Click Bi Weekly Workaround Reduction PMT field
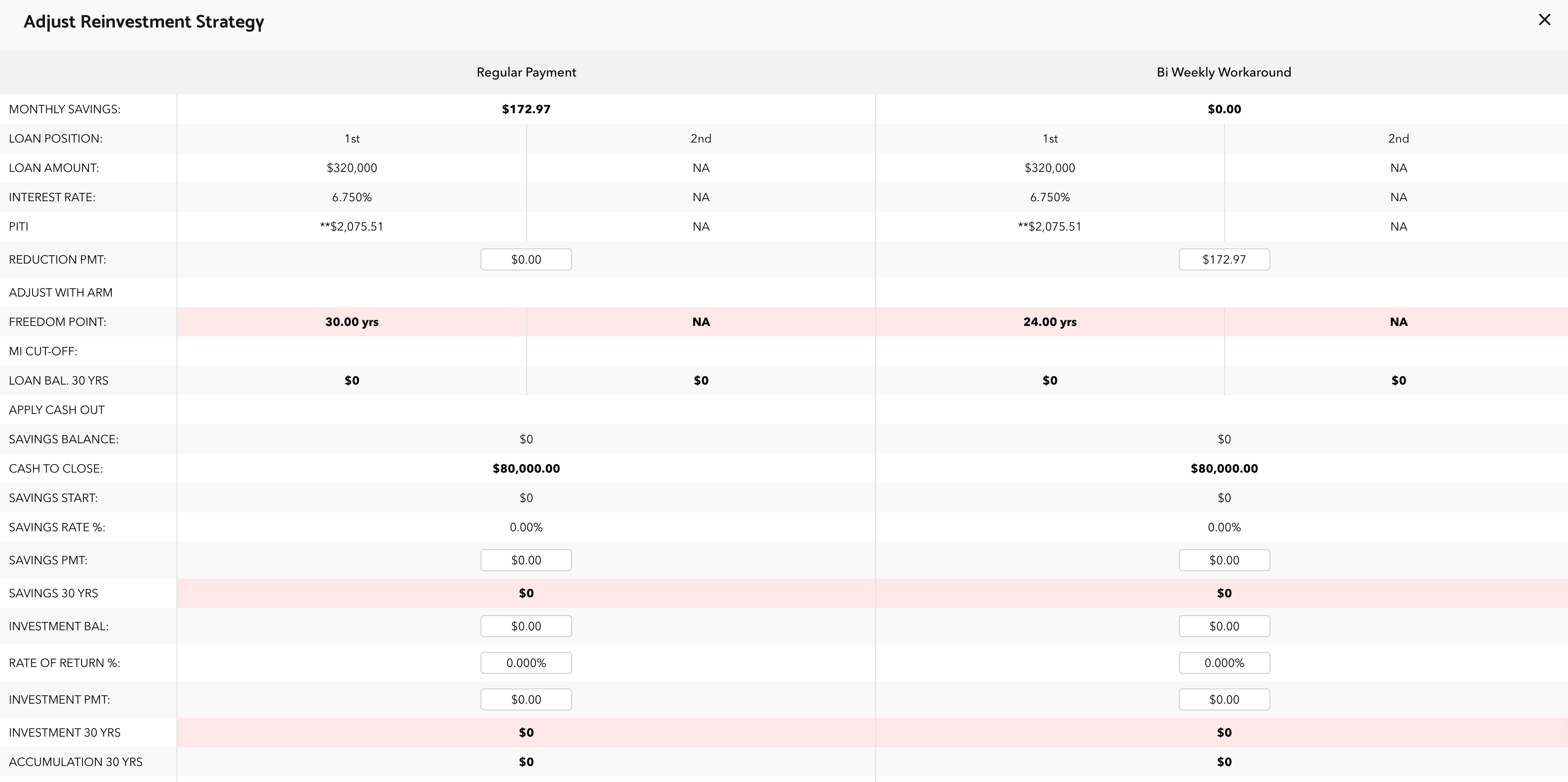This screenshot has height=782, width=1568. 1224,259
